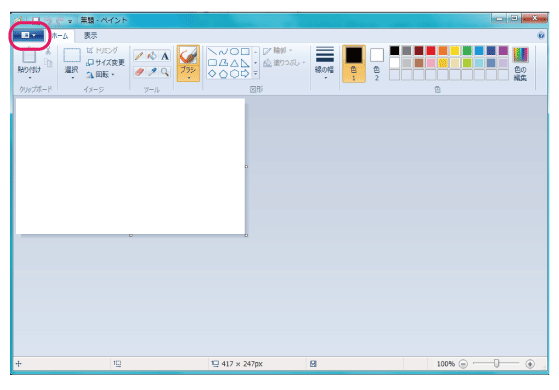Choose the Right arrow shape
Screen dimensions: 559x390
point(245,74)
